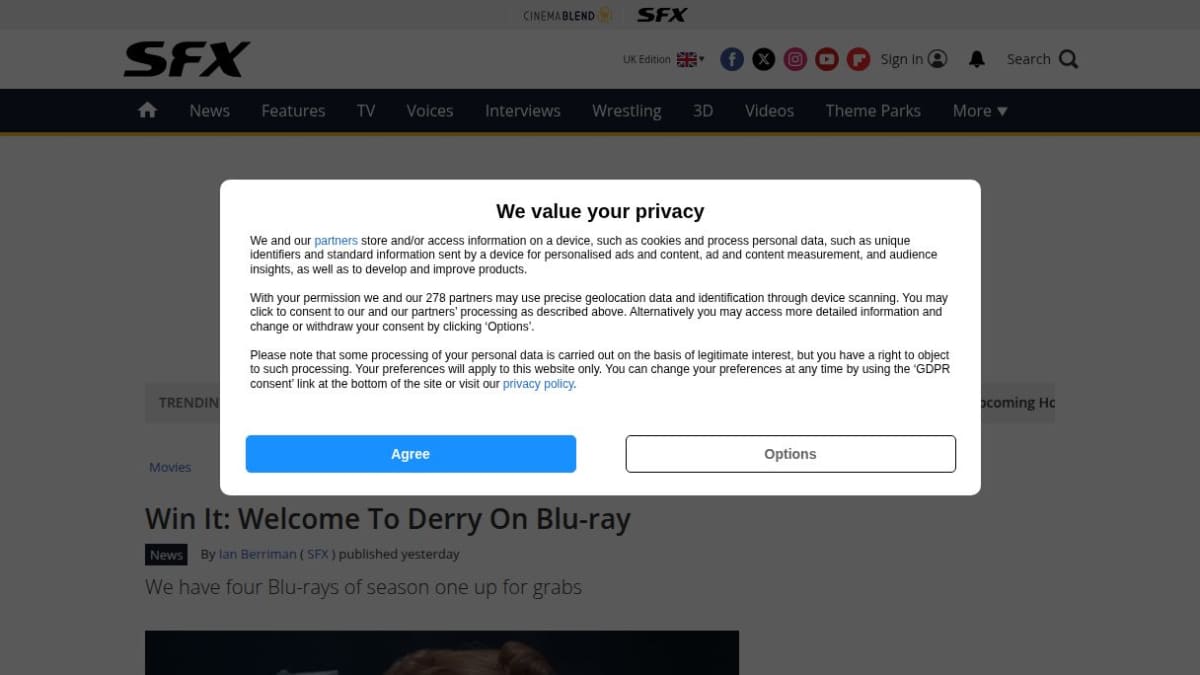Open author Ian Berriman link
1200x675 pixels.
[257, 554]
